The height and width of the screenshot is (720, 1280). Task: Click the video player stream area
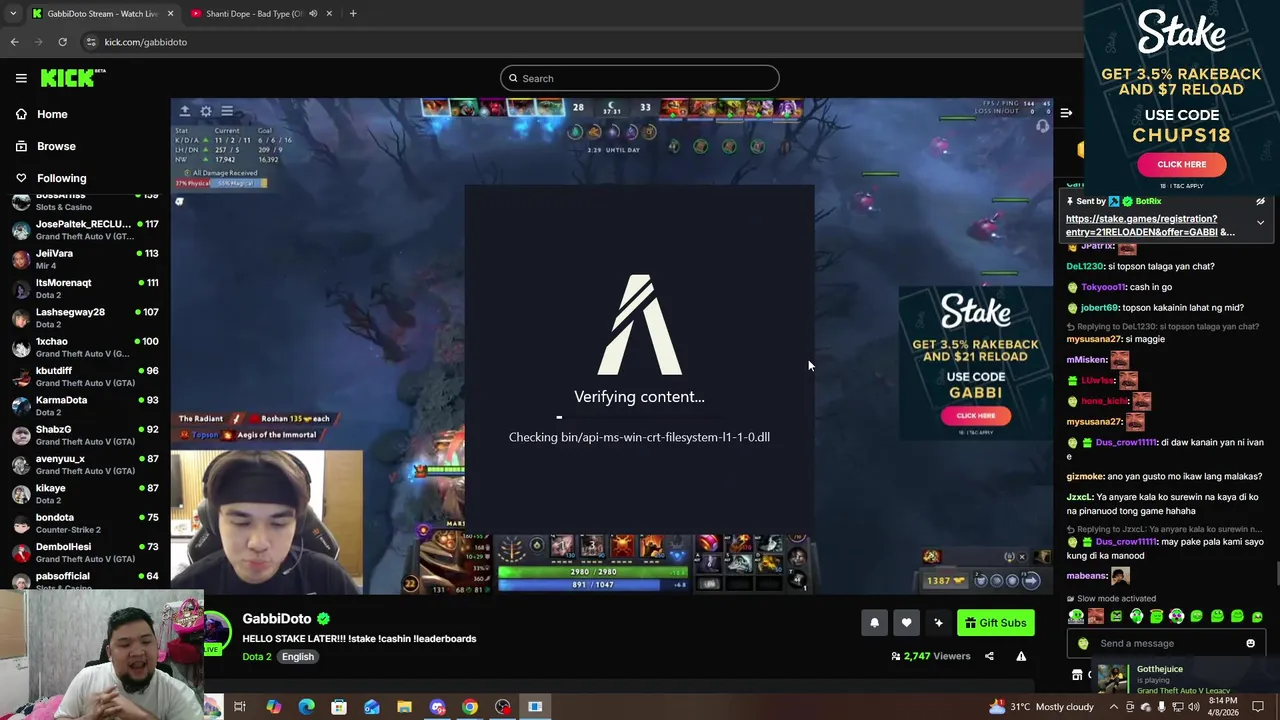coord(611,346)
